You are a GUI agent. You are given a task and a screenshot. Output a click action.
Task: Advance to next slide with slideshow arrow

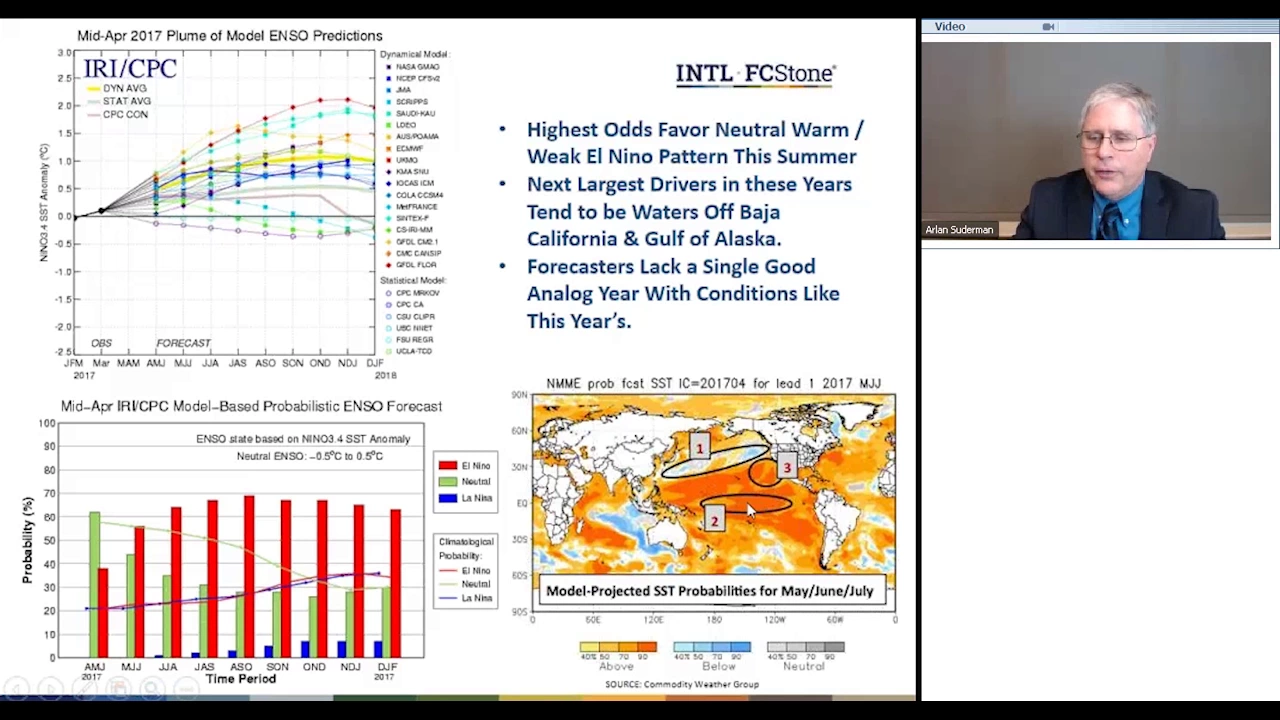pos(51,688)
